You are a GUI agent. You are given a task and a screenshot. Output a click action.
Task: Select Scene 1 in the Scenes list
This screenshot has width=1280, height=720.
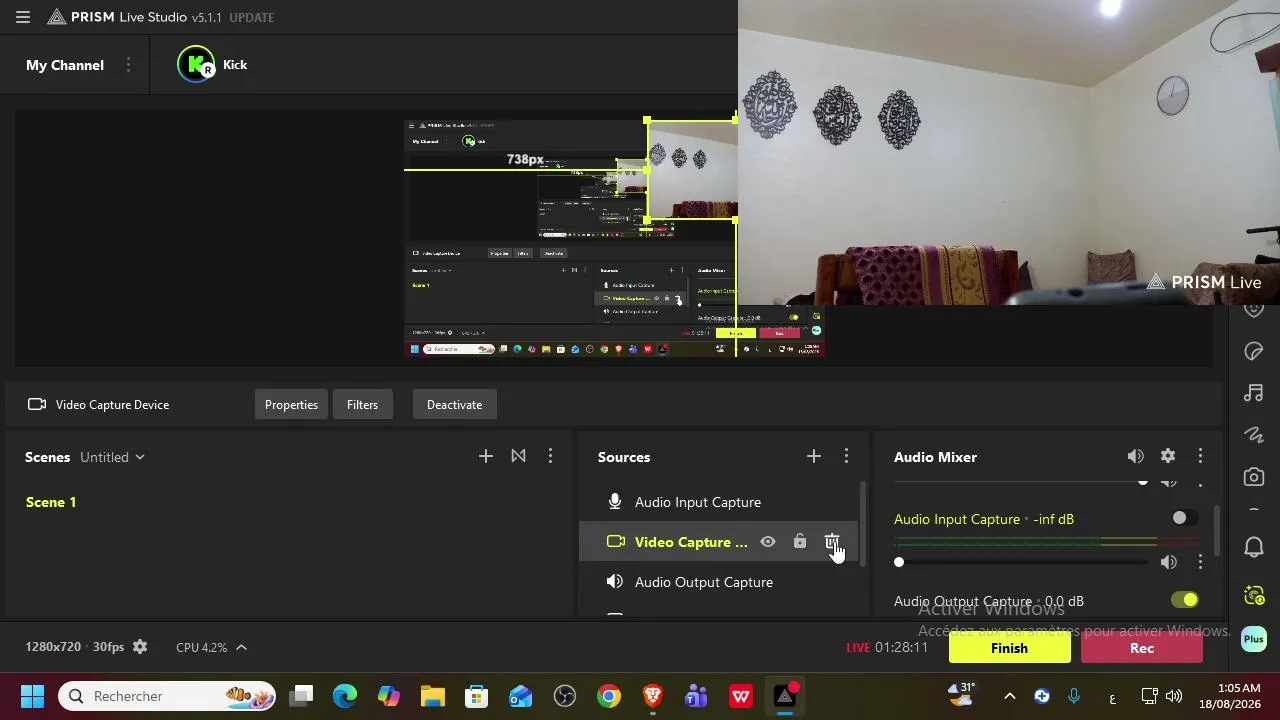[x=51, y=502]
